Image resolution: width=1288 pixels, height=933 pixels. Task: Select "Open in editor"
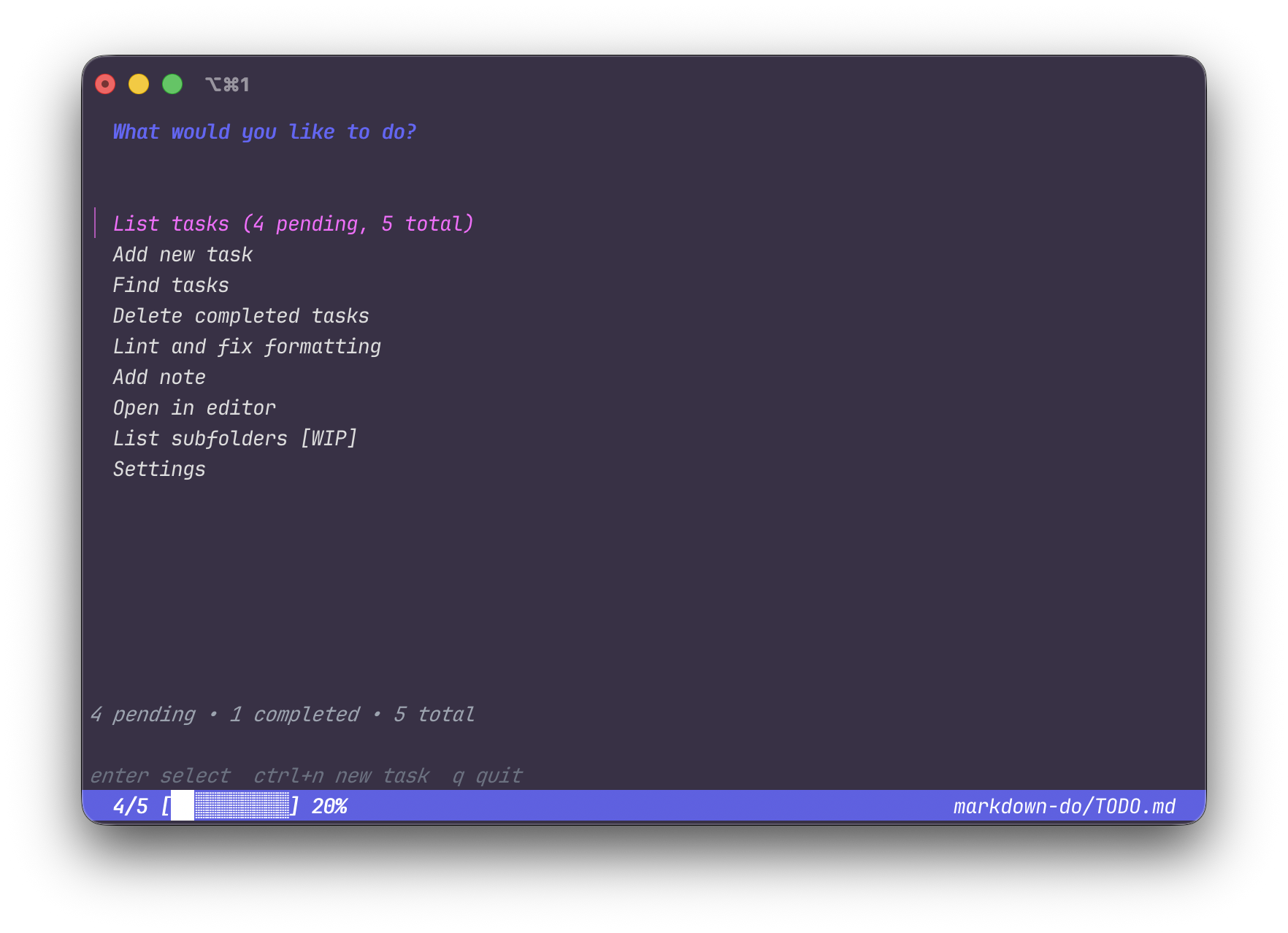tap(194, 408)
